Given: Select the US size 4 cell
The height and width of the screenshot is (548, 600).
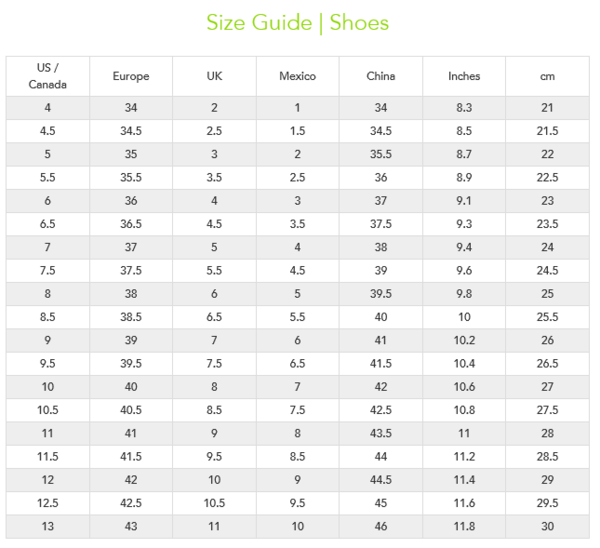Looking at the screenshot, I should pyautogui.click(x=47, y=108).
